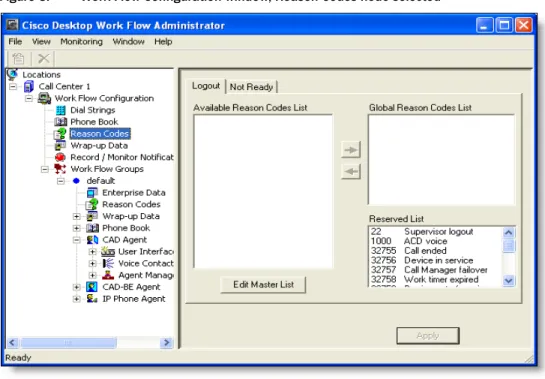Collapse the Work Flow Configuration node

(x=29, y=98)
